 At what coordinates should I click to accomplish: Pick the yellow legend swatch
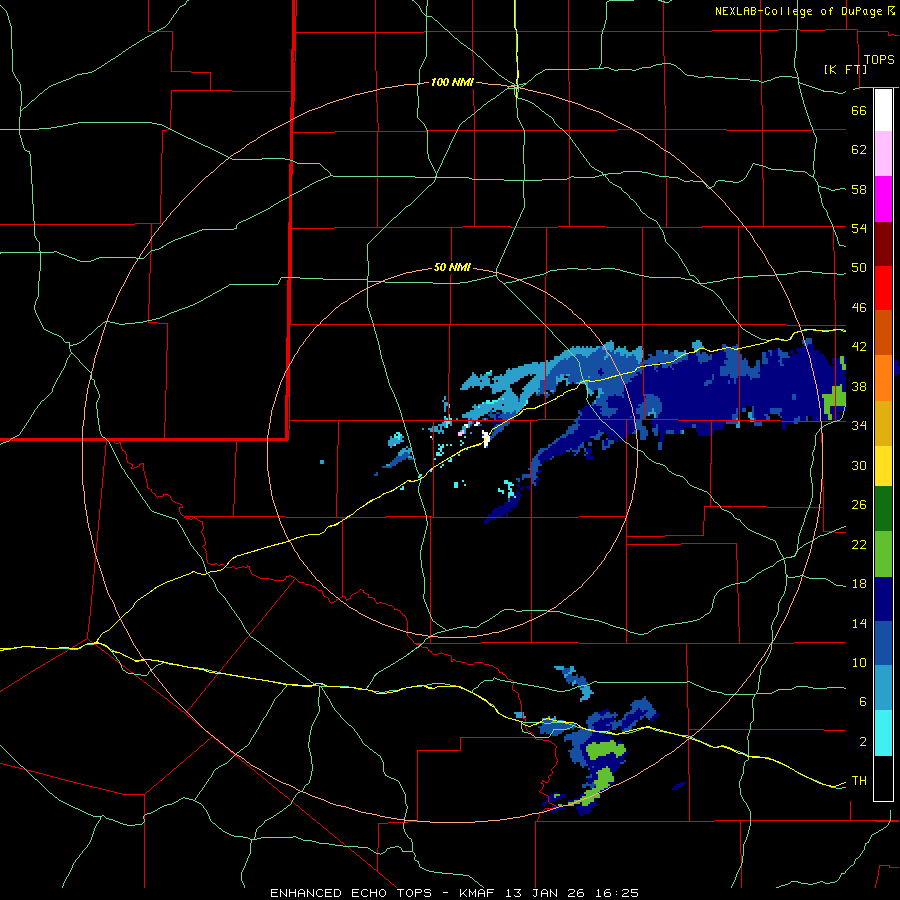point(883,466)
